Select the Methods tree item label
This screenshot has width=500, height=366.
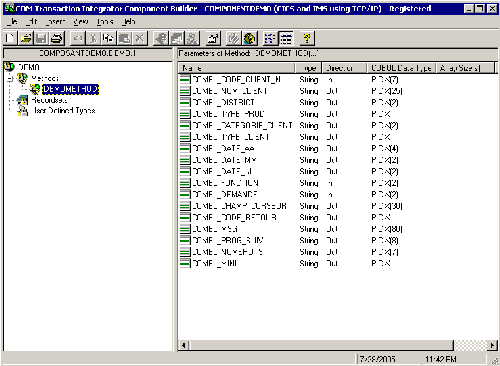[45, 79]
